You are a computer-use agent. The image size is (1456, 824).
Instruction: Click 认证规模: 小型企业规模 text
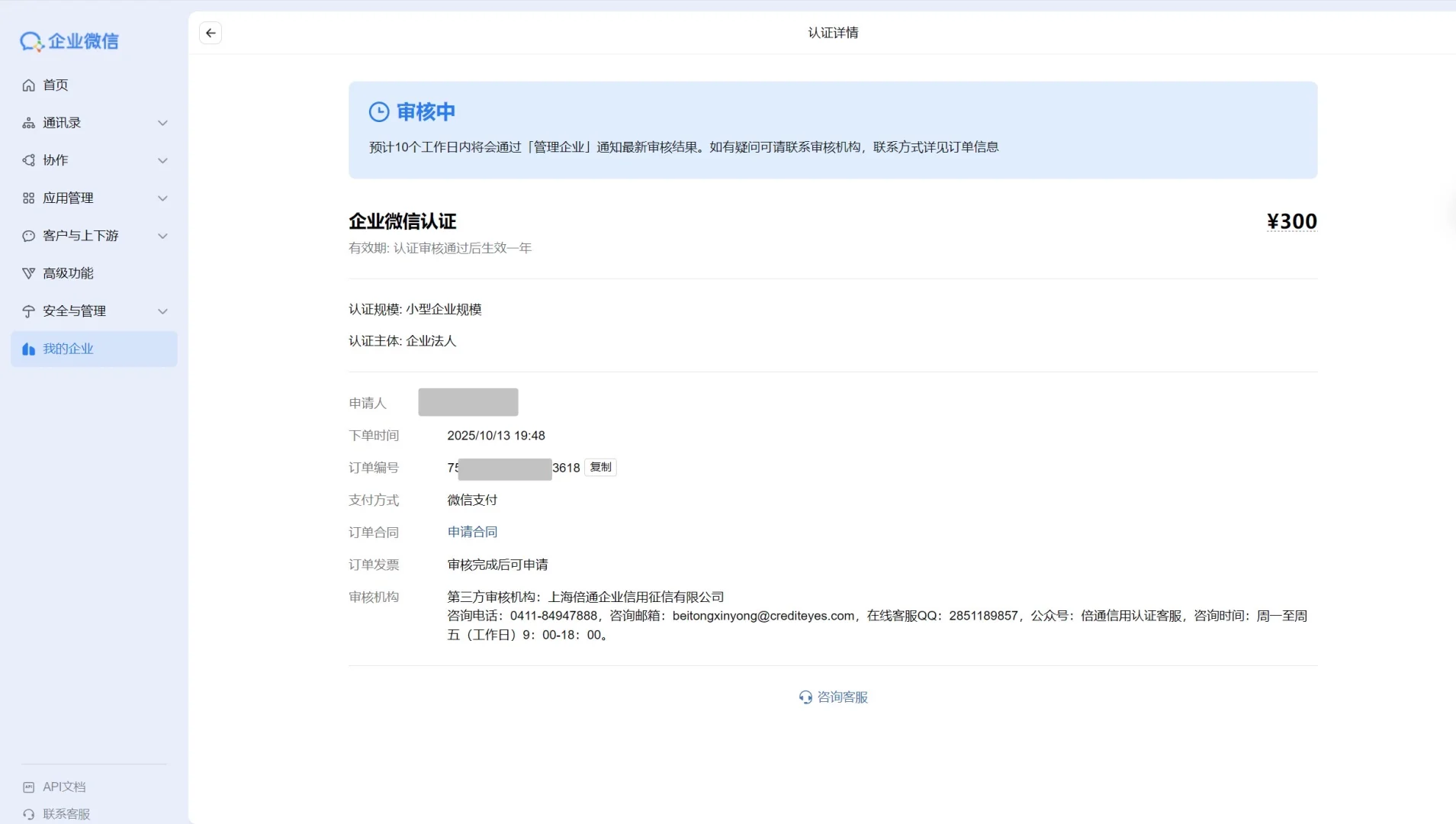415,310
